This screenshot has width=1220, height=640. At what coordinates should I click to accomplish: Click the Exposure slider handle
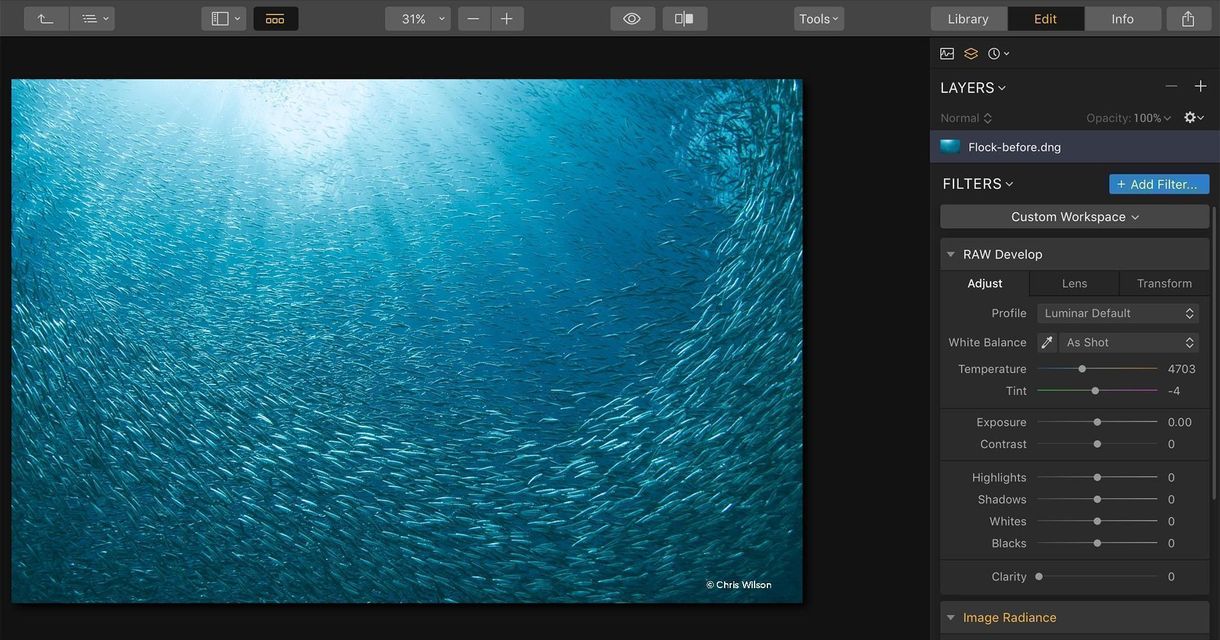[x=1097, y=422]
